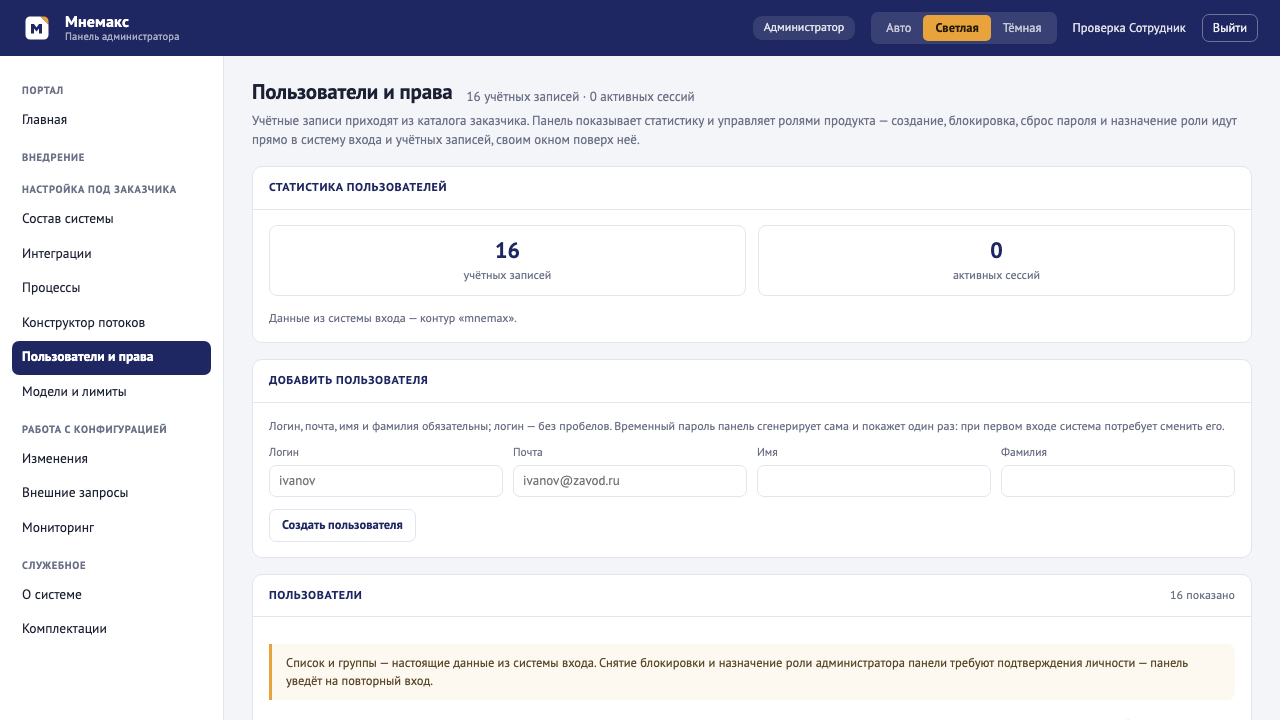The height and width of the screenshot is (720, 1280).
Task: Select the Светлая theme option
Action: 957,28
